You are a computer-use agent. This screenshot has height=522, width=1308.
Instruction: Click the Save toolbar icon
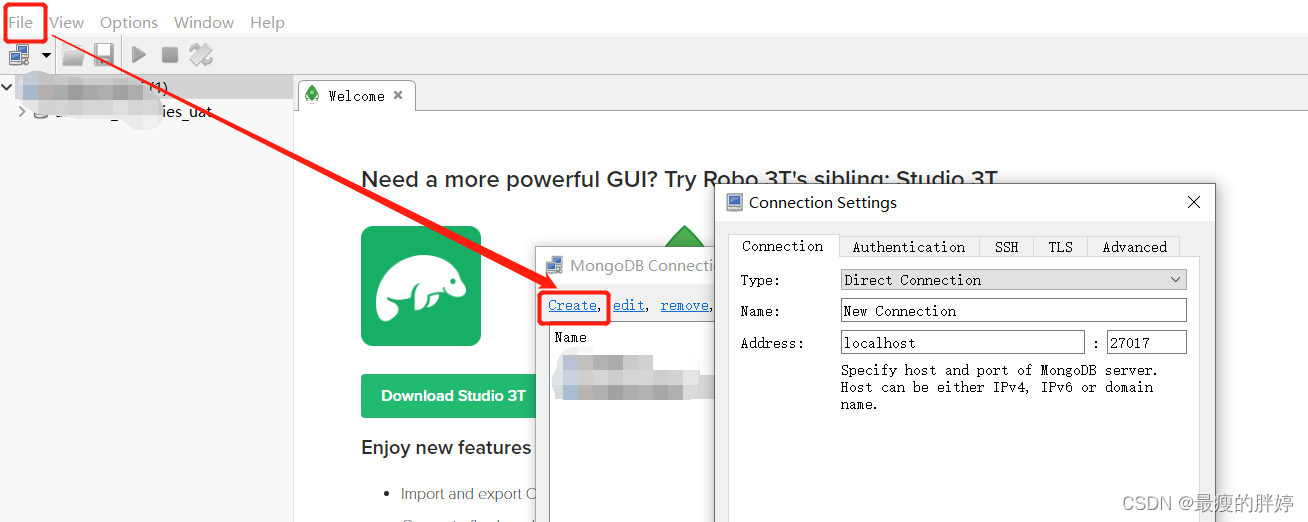[x=103, y=55]
